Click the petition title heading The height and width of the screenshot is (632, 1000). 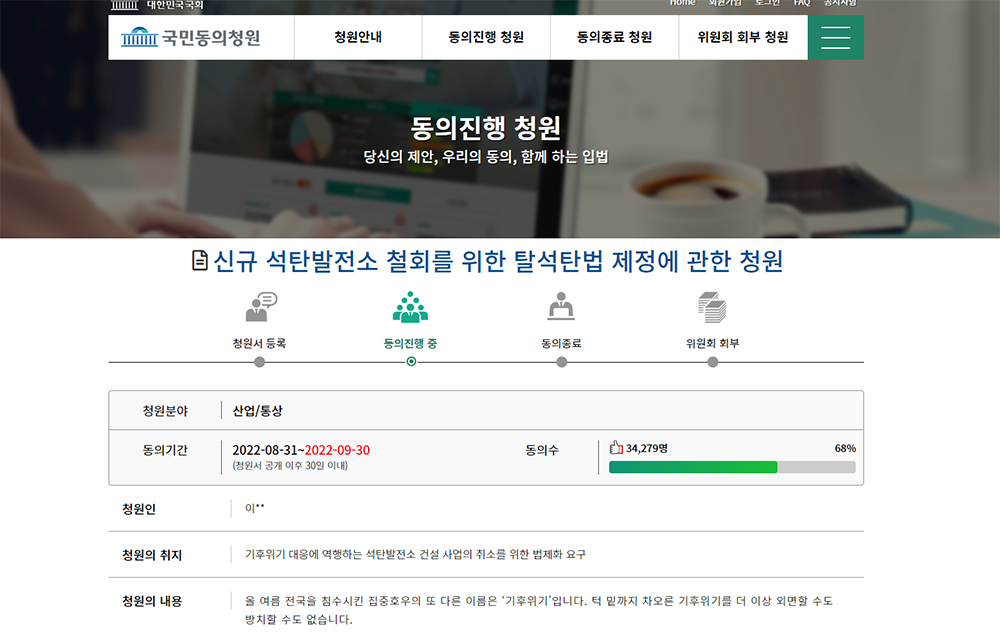tap(497, 261)
